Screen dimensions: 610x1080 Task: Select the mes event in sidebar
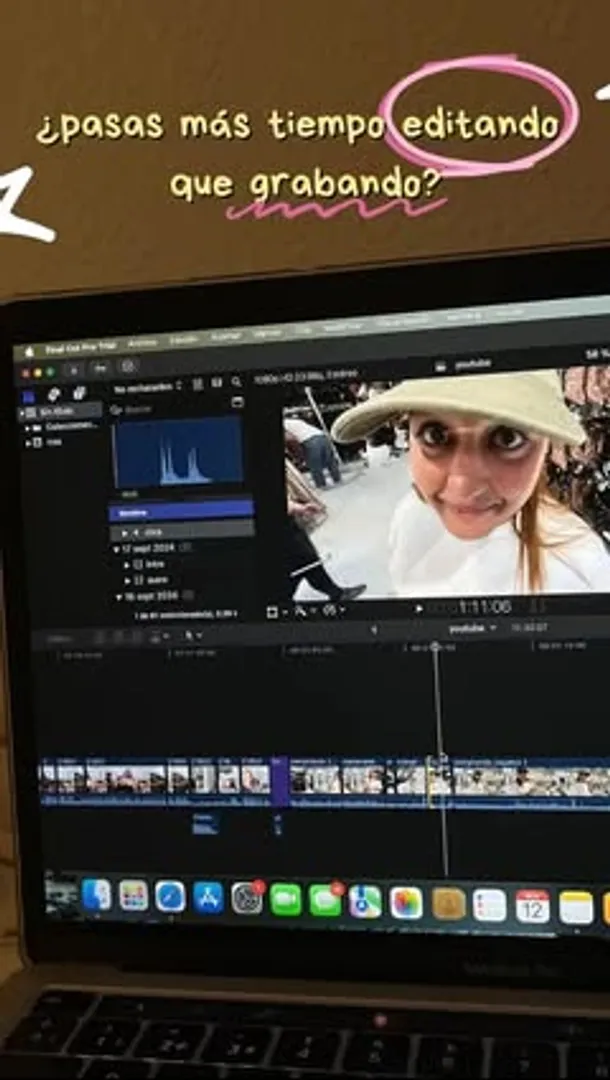(54, 442)
